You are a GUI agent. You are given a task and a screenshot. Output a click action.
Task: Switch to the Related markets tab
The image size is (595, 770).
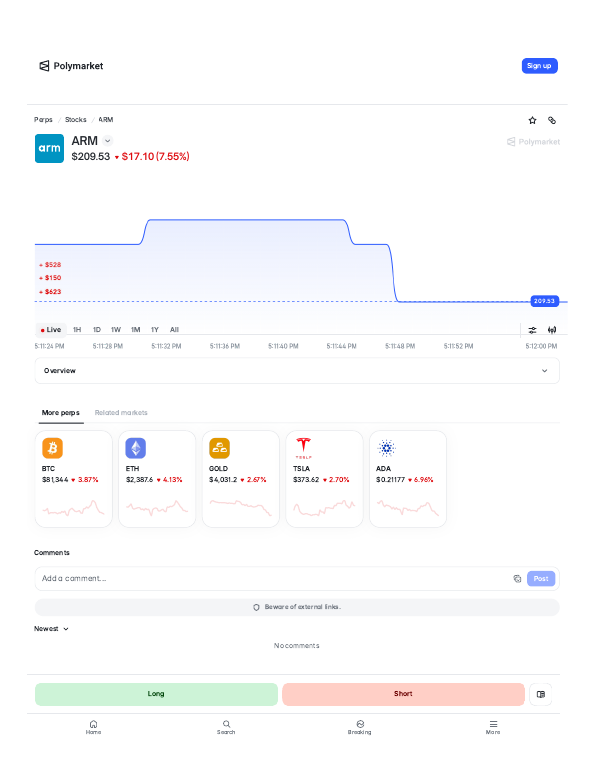pos(121,413)
